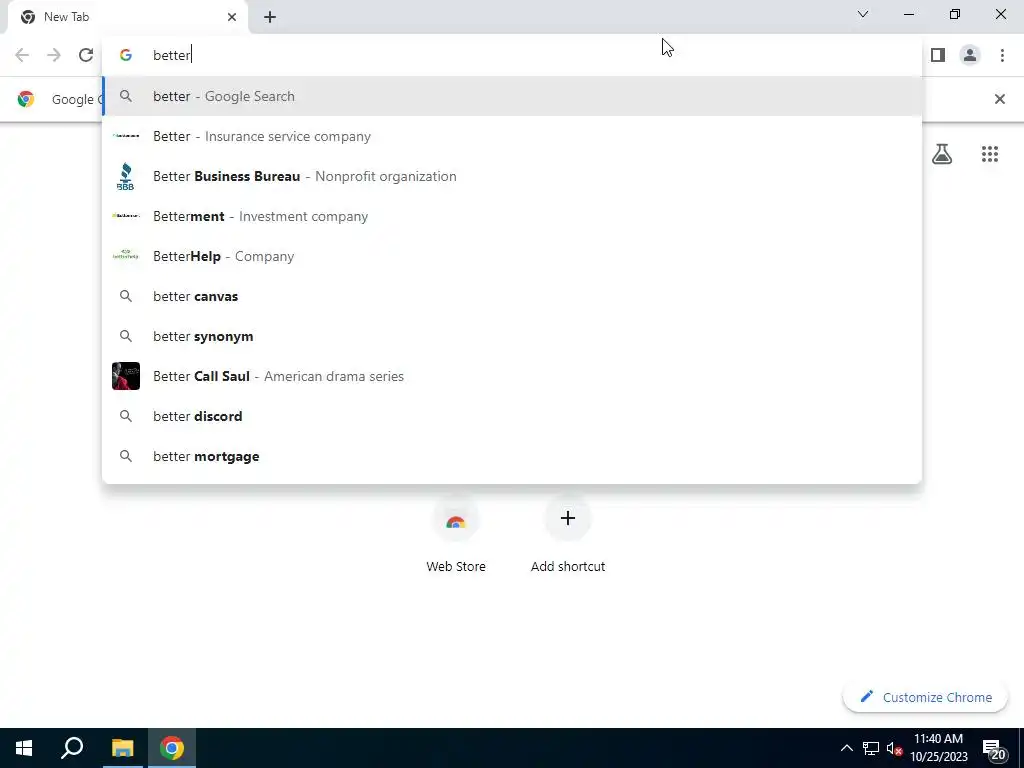Click the Chrome logo in the info bar
This screenshot has height=768, width=1024.
pos(26,99)
